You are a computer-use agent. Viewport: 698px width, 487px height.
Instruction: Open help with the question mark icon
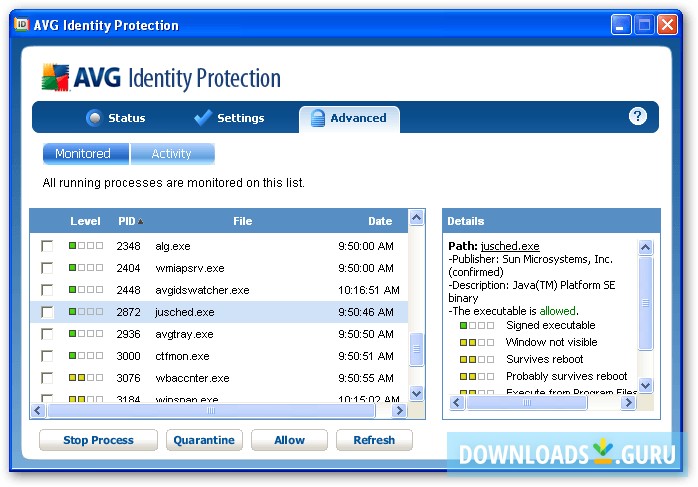[x=637, y=117]
